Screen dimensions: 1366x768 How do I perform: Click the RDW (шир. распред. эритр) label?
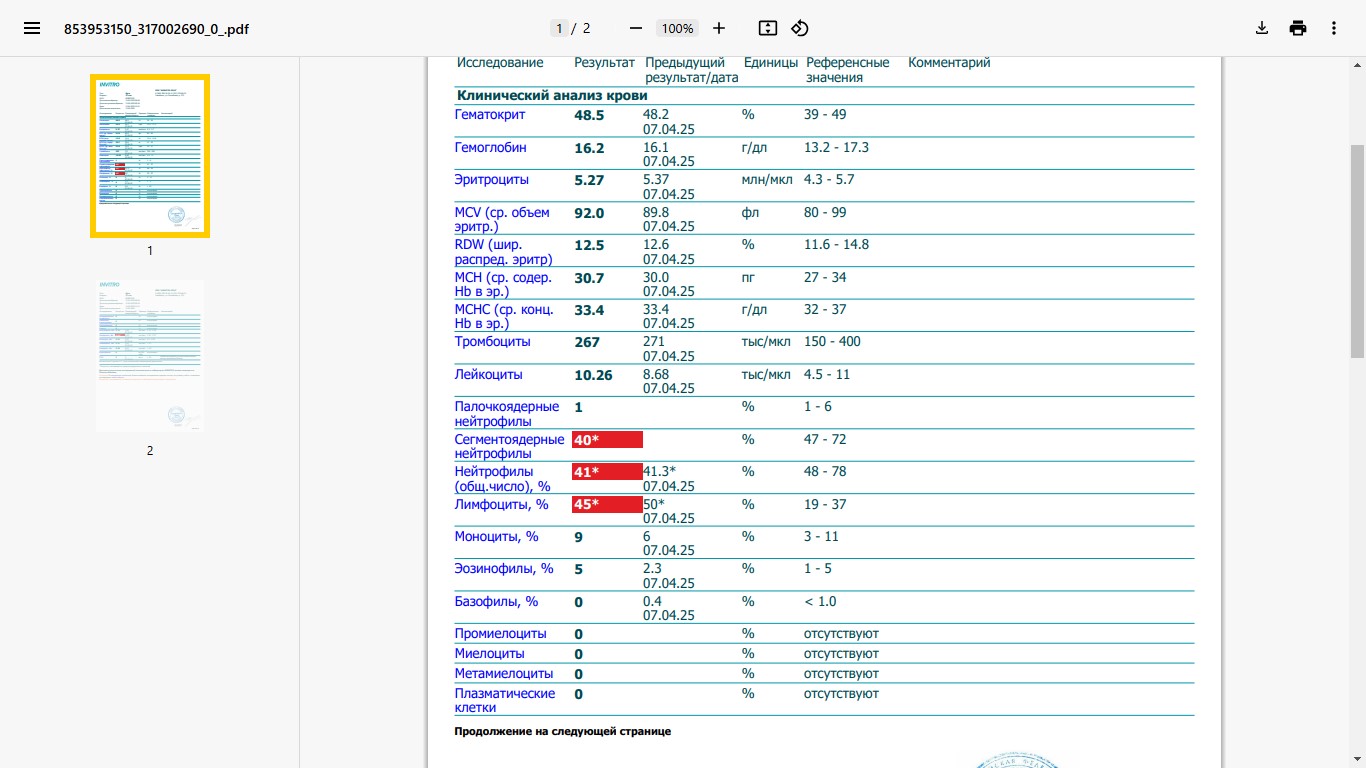click(x=504, y=252)
